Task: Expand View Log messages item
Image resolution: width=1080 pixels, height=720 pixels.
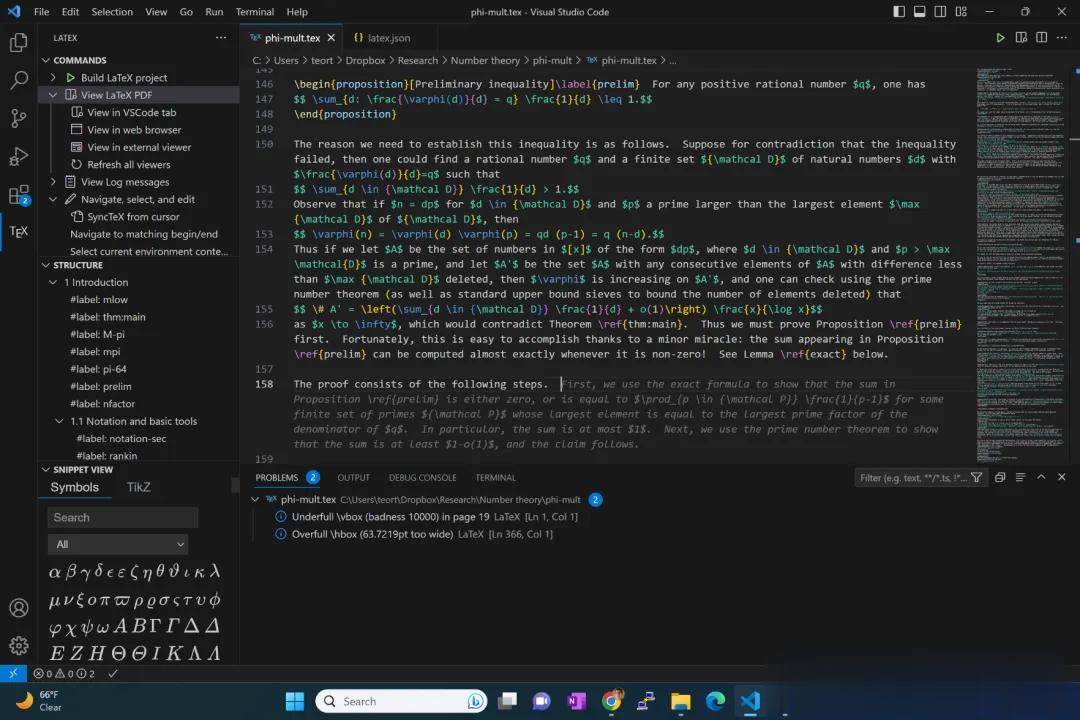Action: click(53, 182)
